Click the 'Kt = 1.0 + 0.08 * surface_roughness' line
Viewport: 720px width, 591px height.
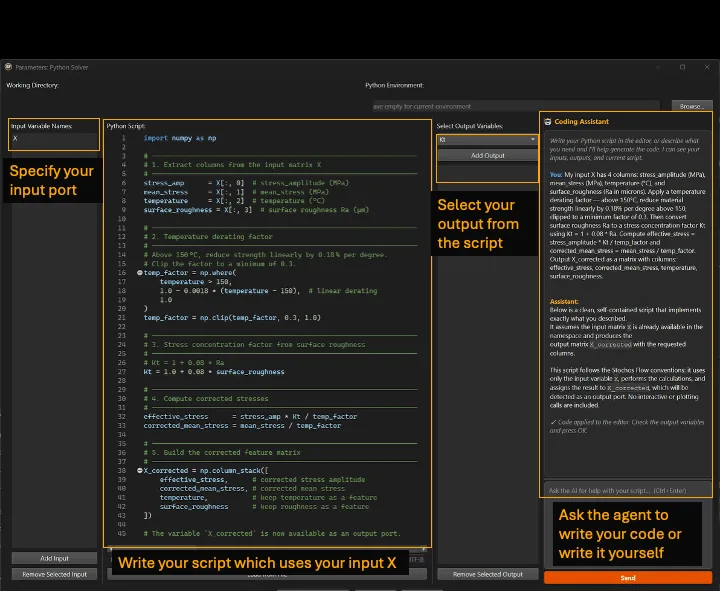click(214, 372)
